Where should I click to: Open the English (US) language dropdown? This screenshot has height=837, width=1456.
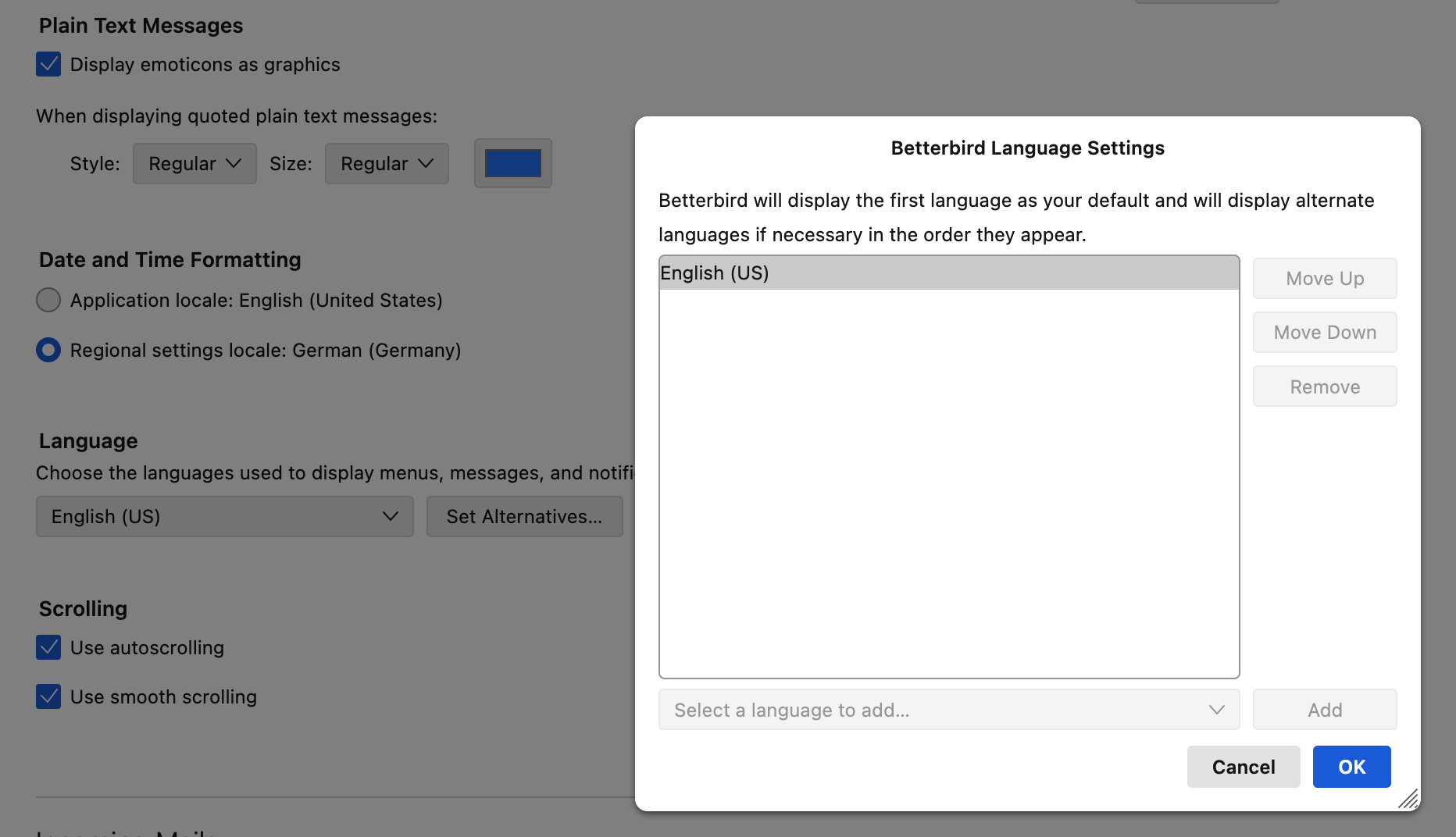pyautogui.click(x=225, y=516)
